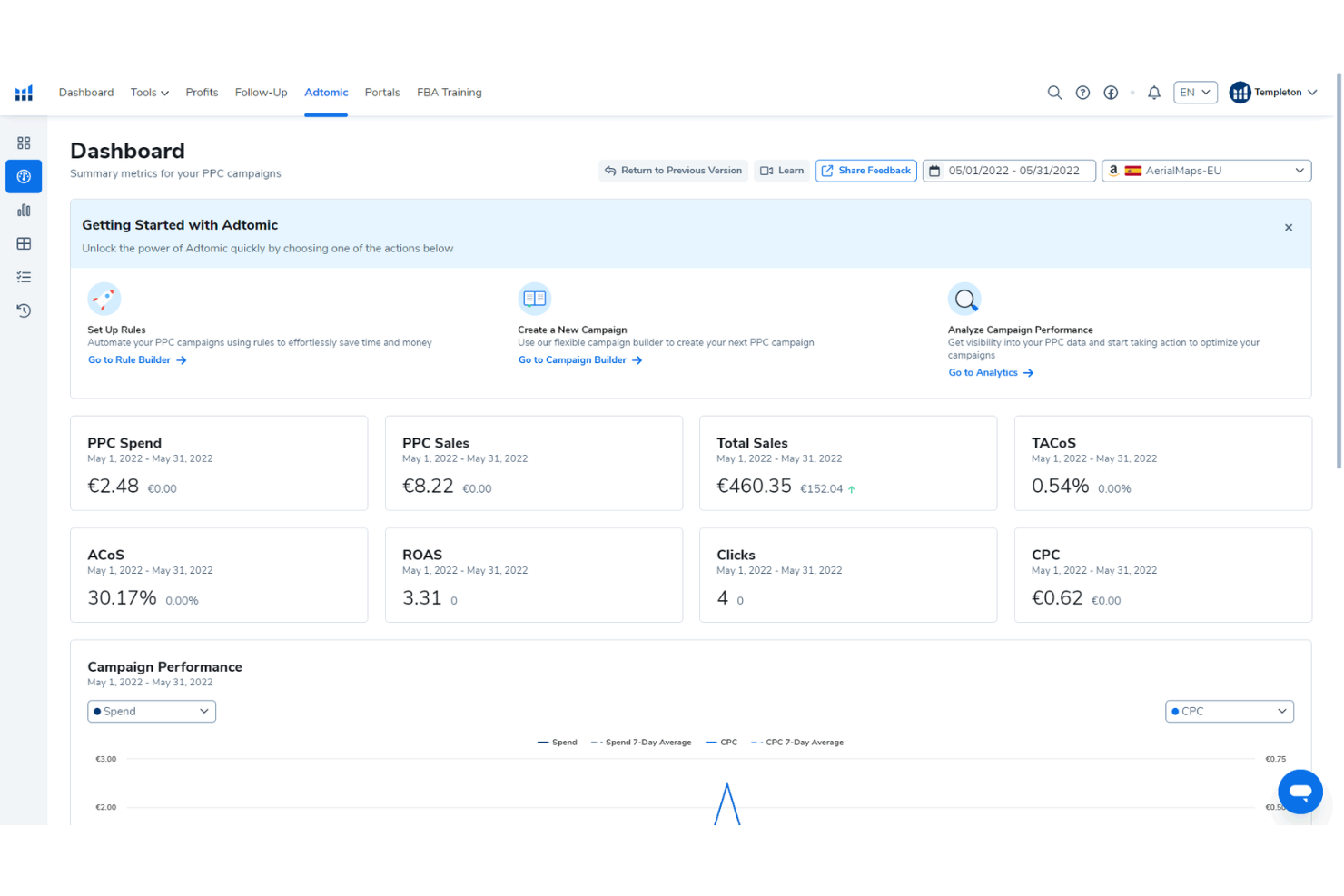
Task: Click the rocket Set Up Rules icon
Action: [x=104, y=299]
